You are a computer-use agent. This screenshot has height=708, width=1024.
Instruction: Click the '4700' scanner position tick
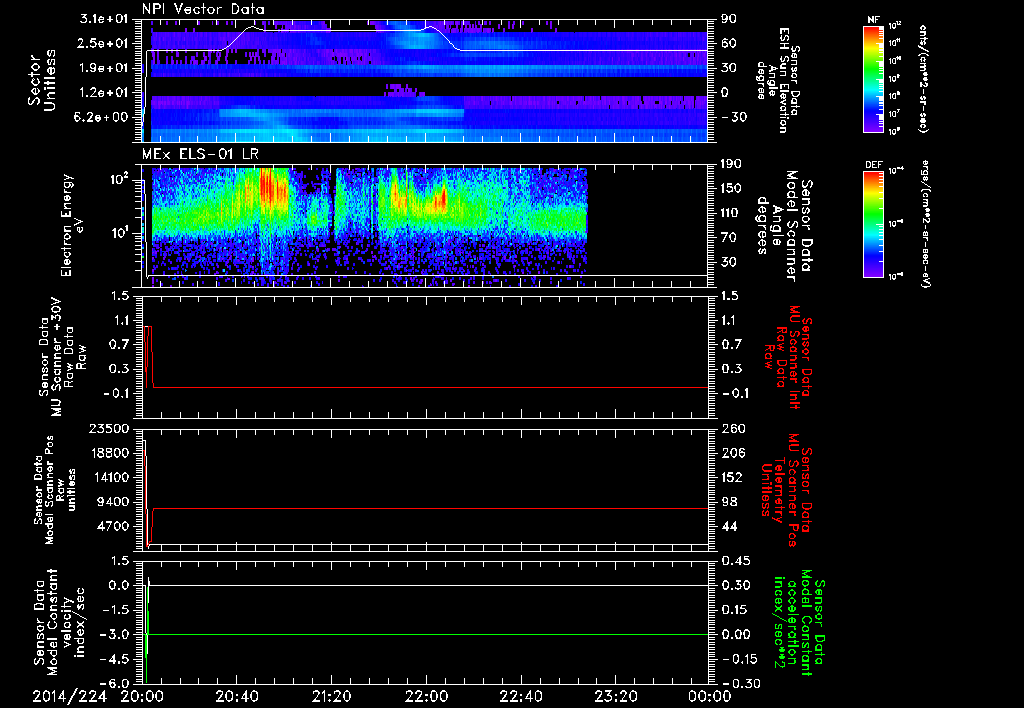click(113, 526)
